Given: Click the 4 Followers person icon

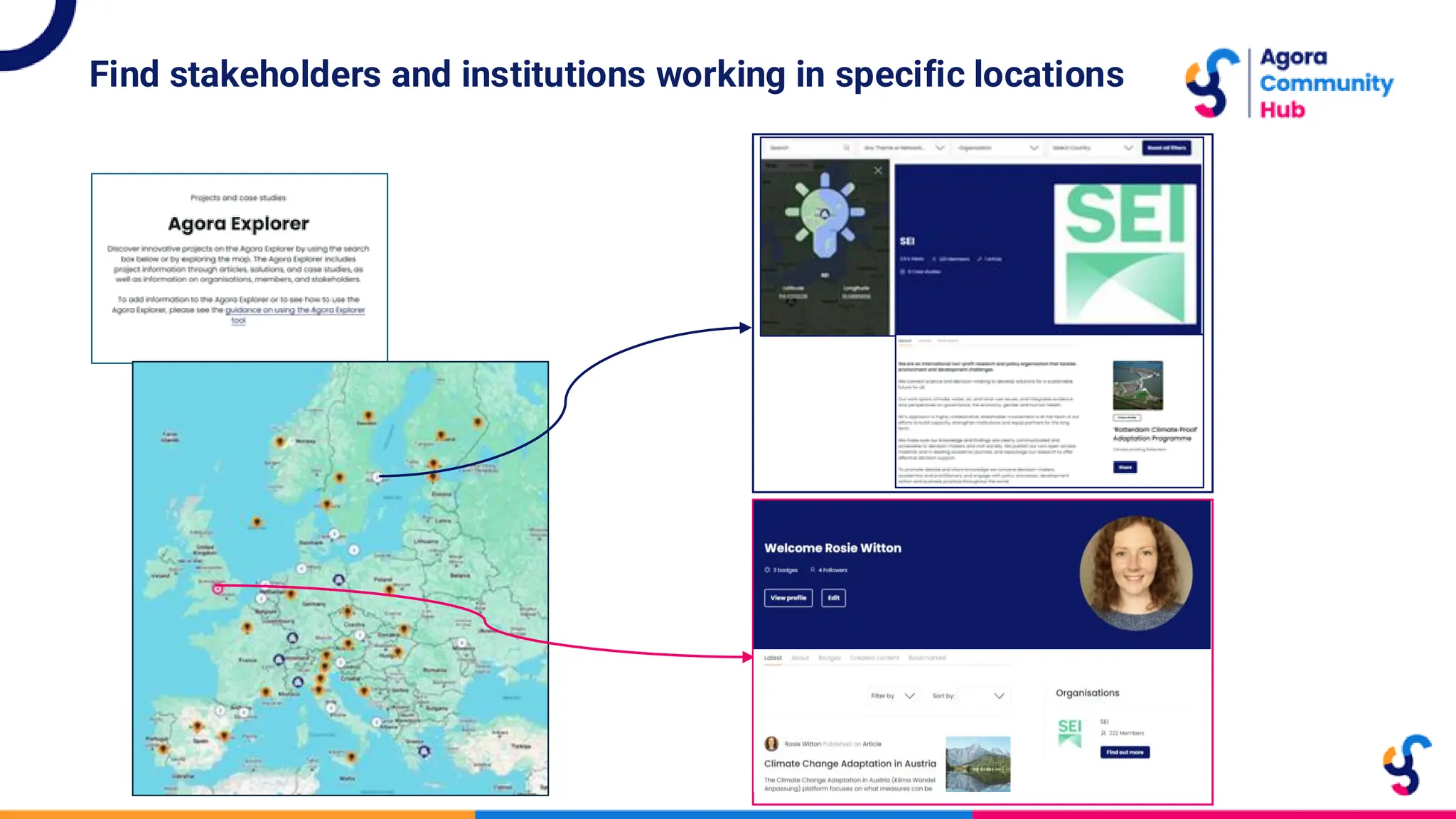Looking at the screenshot, I should (x=813, y=570).
